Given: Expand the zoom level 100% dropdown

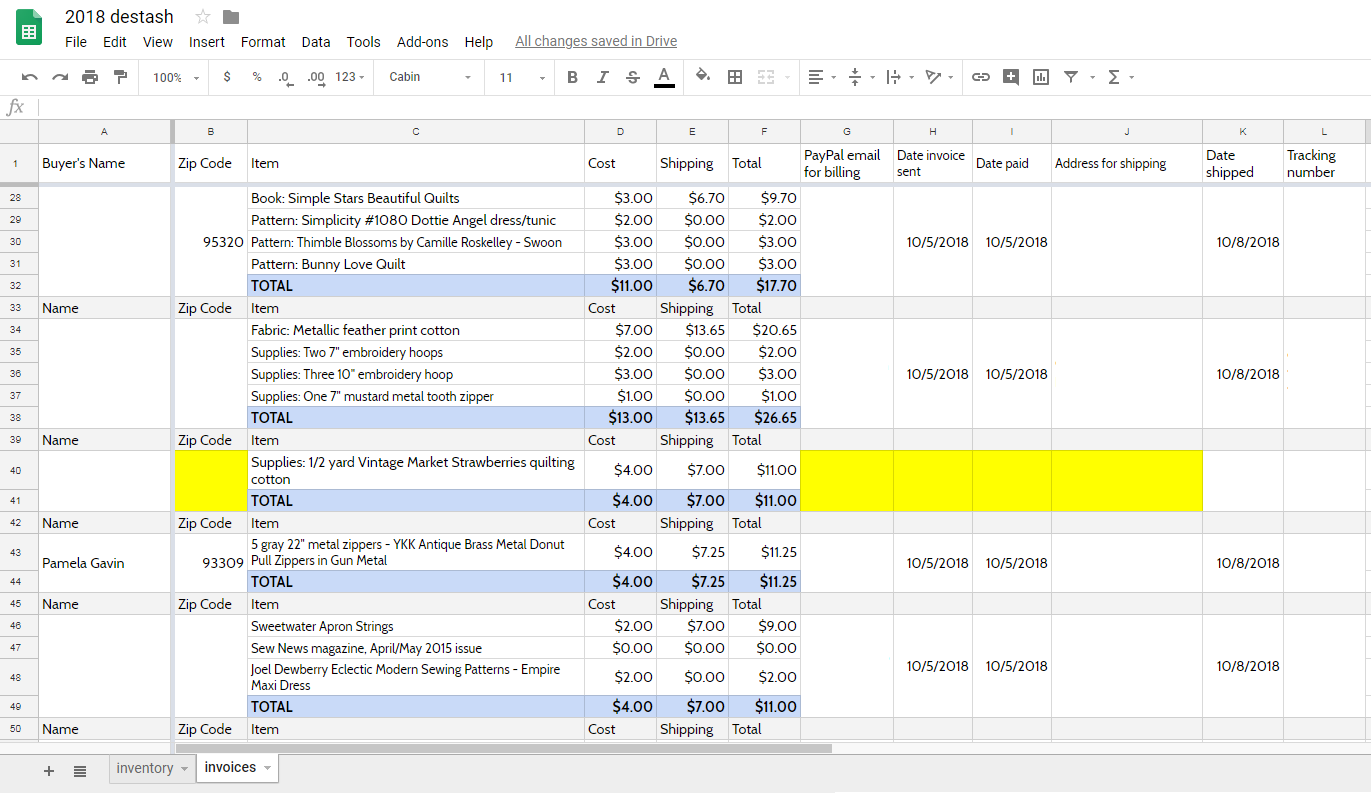Looking at the screenshot, I should (x=176, y=77).
